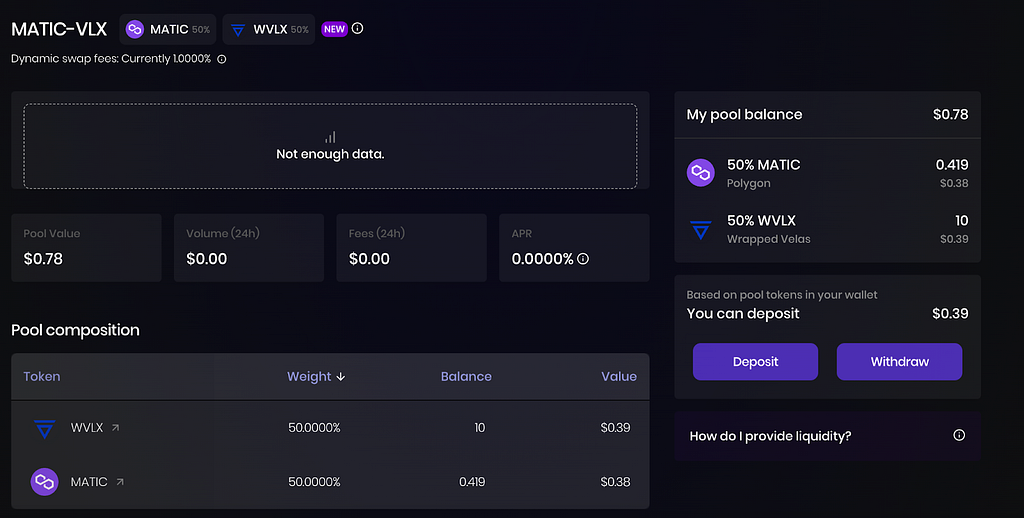1024x518 pixels.
Task: Click the 'Not enough data' chart area
Action: pos(330,146)
